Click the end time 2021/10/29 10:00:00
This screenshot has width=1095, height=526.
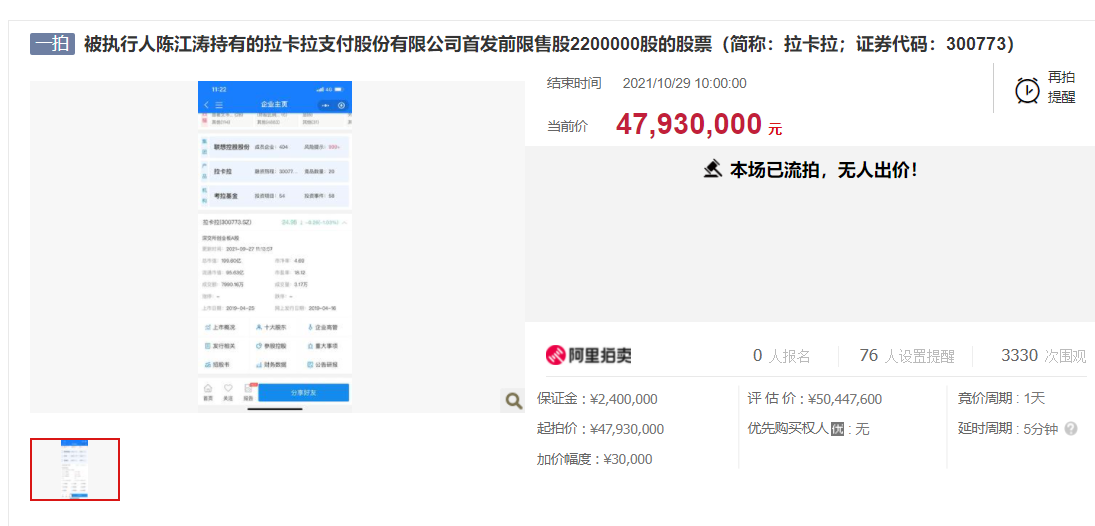(684, 84)
